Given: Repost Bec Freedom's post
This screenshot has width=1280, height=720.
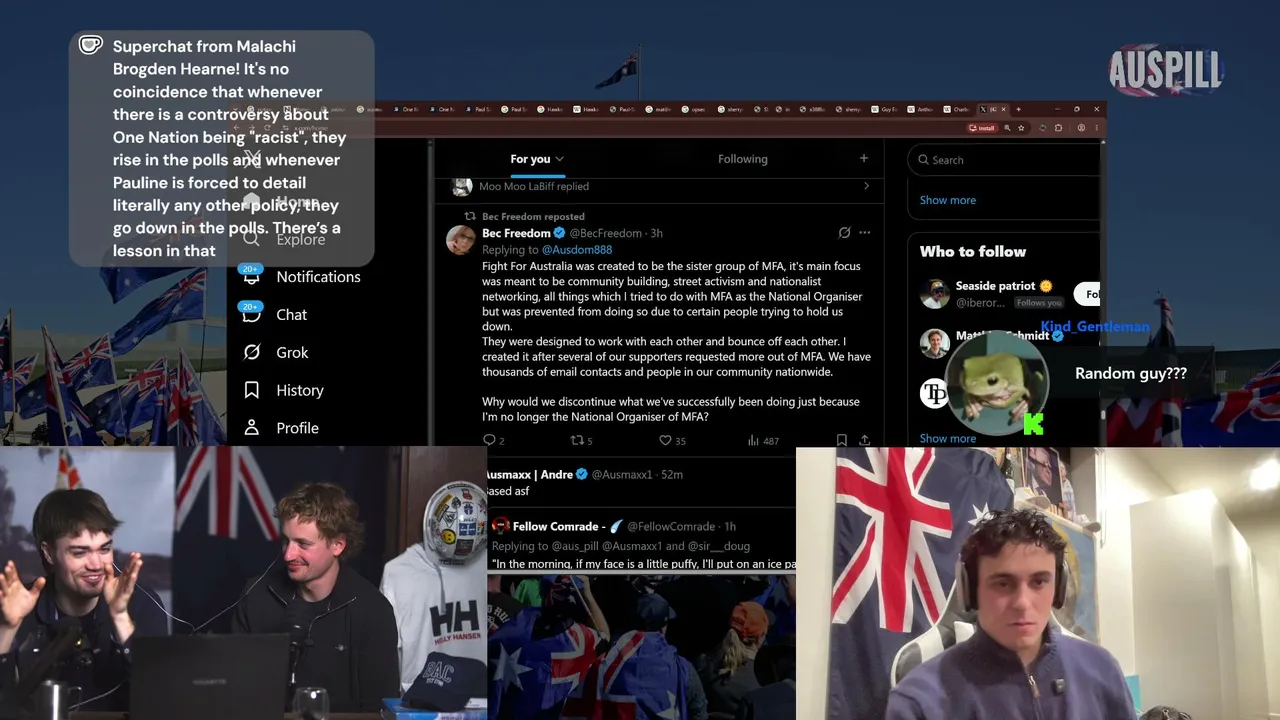Looking at the screenshot, I should (577, 440).
